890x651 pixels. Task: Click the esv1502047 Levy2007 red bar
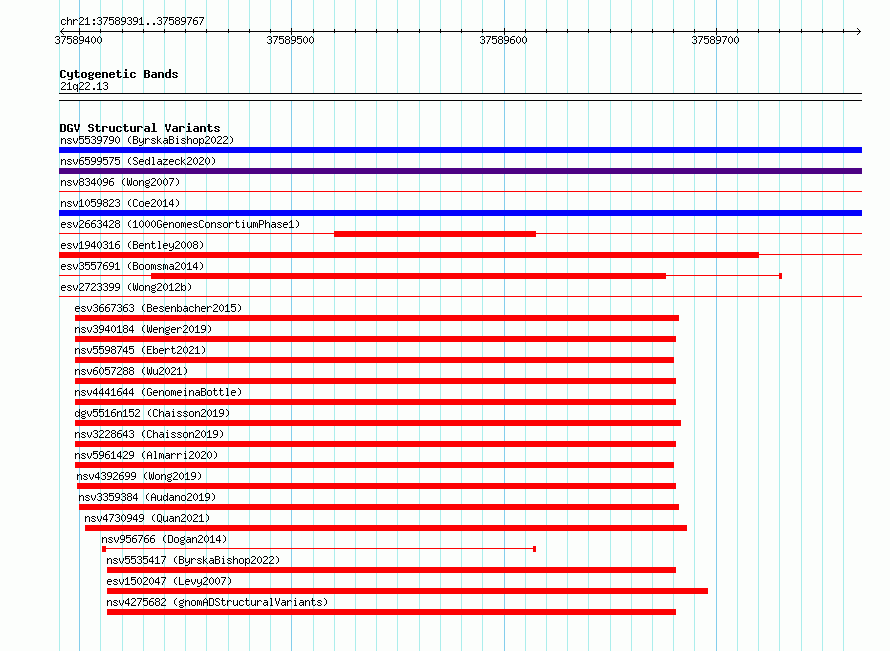coord(408,591)
